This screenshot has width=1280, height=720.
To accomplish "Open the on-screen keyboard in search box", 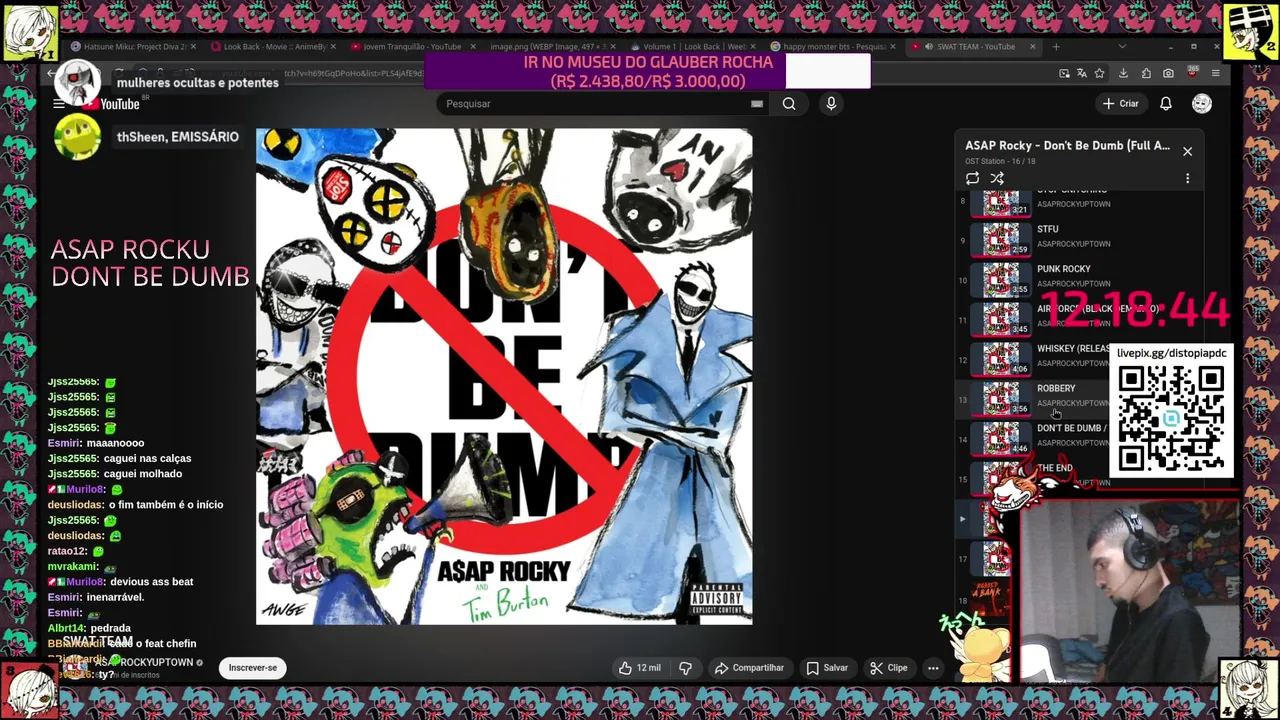I will (757, 104).
